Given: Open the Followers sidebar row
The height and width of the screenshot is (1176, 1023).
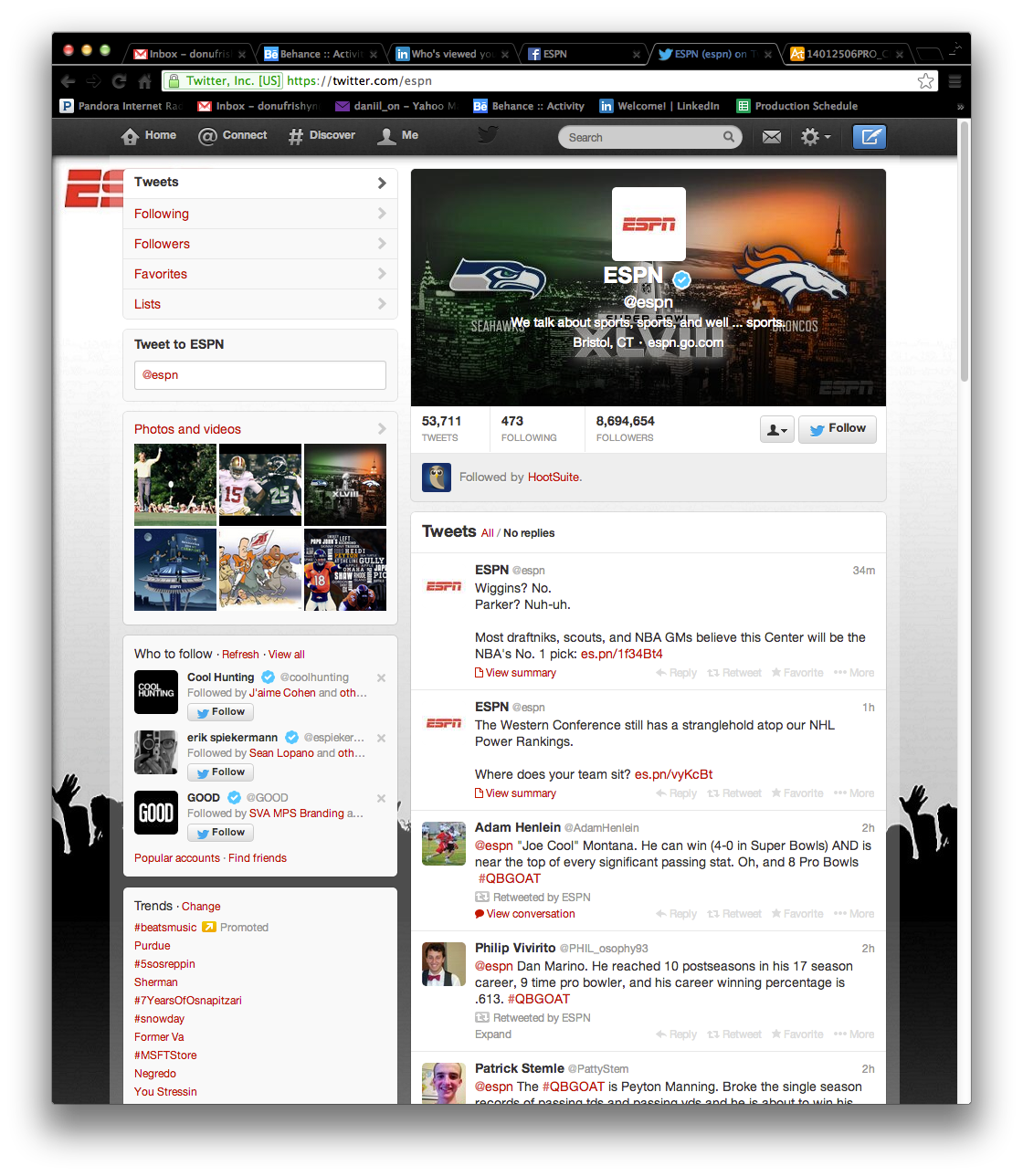Looking at the screenshot, I should tap(260, 244).
